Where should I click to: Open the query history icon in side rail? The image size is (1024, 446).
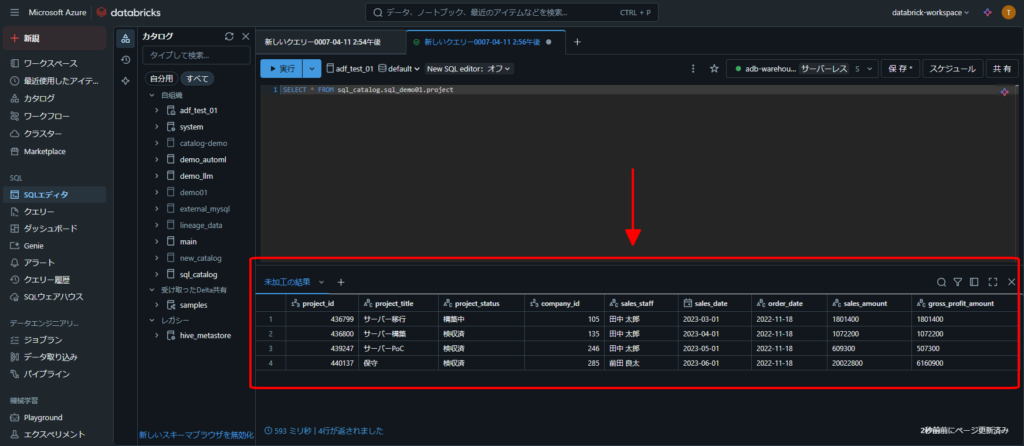(125, 59)
